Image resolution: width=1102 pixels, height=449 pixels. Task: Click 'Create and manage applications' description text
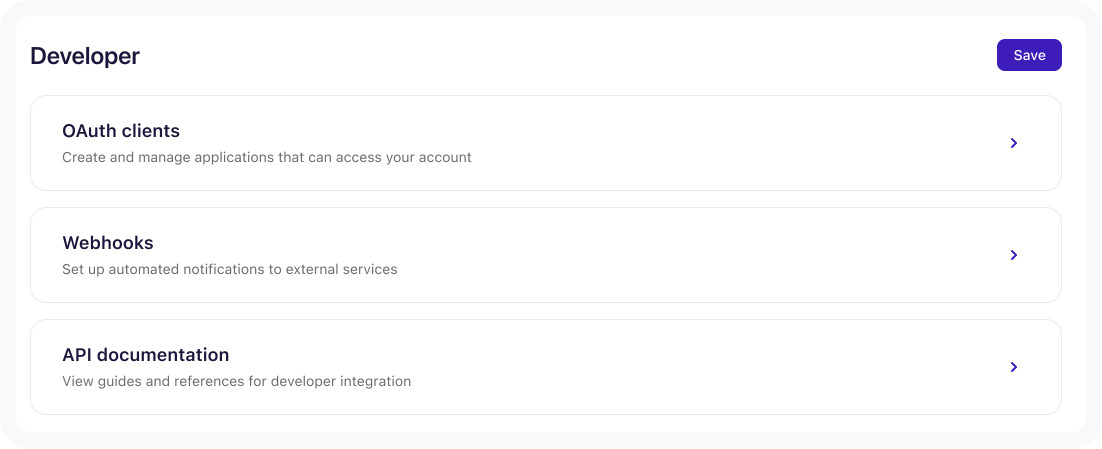[266, 157]
